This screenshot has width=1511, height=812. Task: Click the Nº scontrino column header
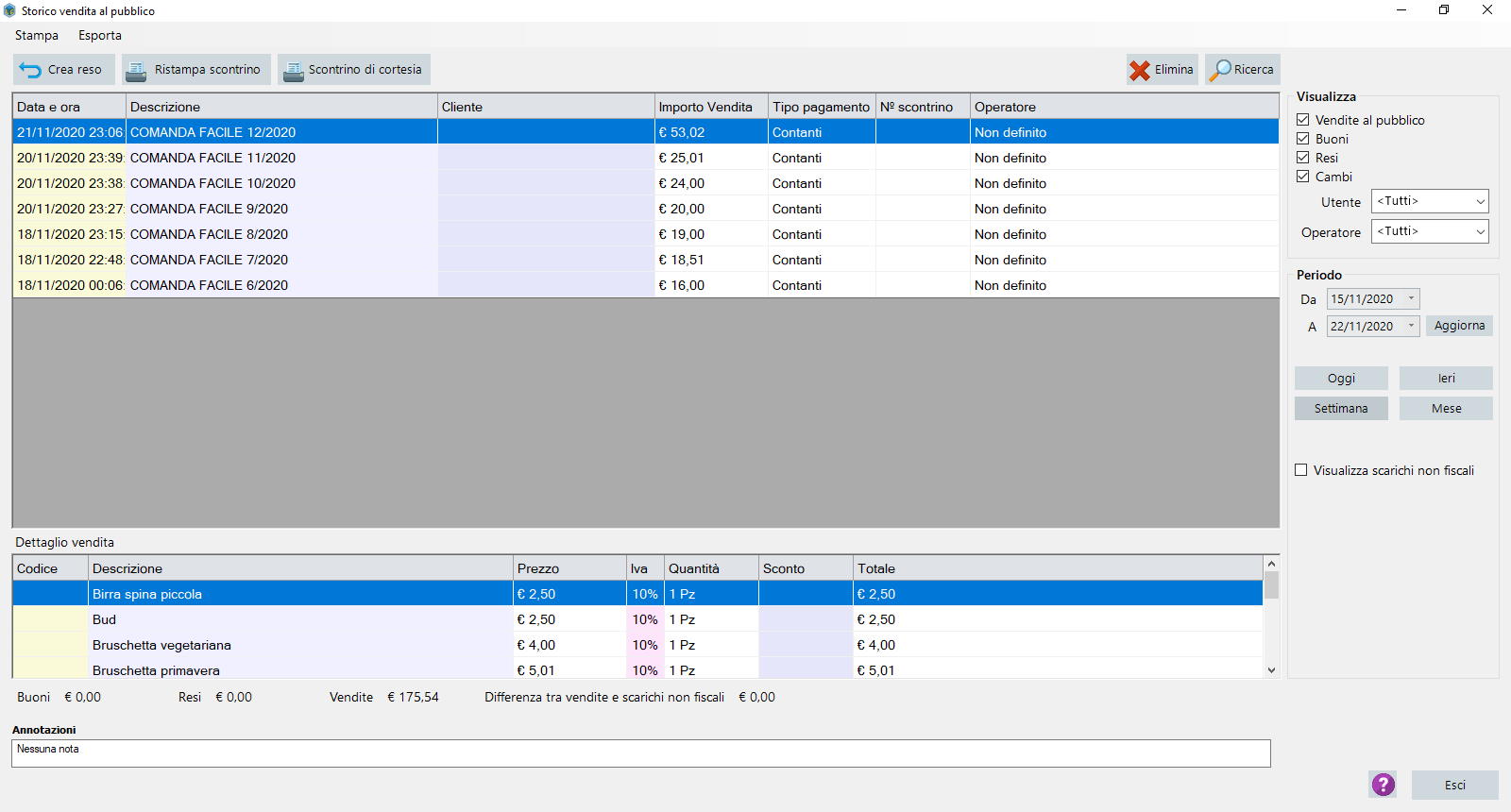tap(923, 107)
